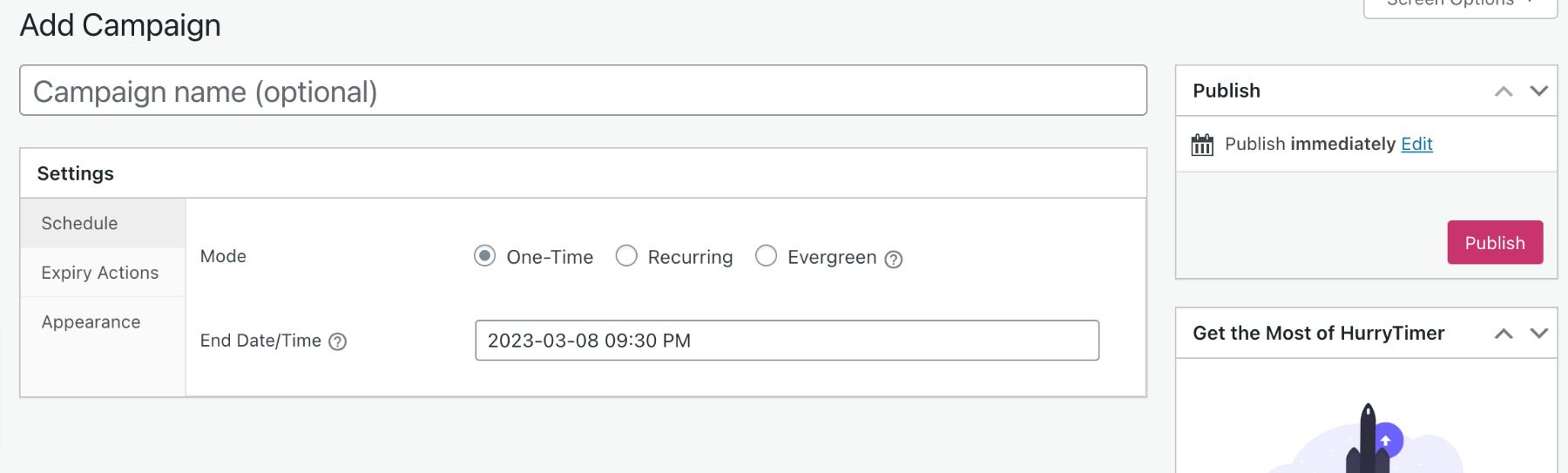Move Publish panel up with arrow
Viewport: 1568px width, 473px height.
tap(1503, 91)
